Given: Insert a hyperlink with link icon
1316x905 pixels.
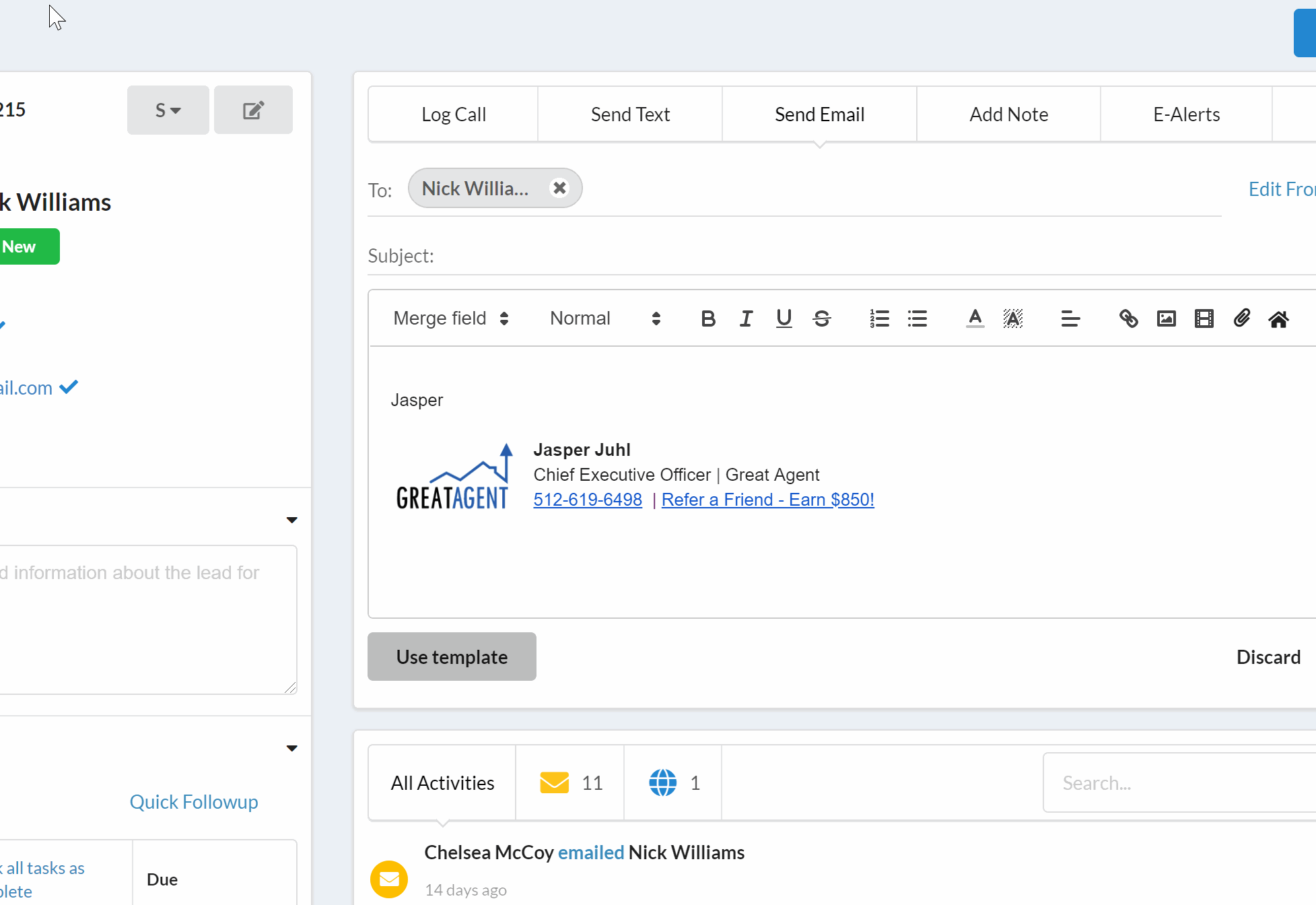Looking at the screenshot, I should pyautogui.click(x=1128, y=319).
